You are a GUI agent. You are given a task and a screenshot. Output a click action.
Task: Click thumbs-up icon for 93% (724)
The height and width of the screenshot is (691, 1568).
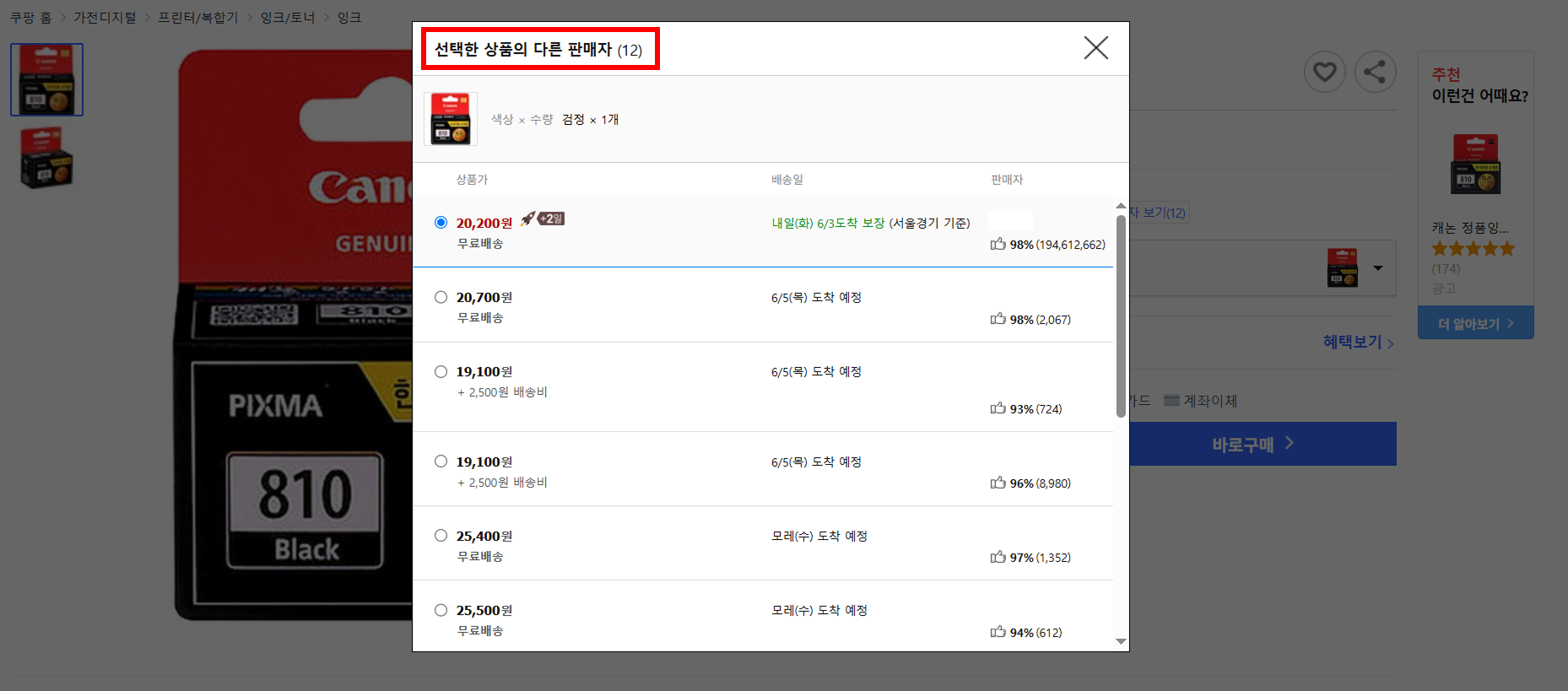point(998,408)
